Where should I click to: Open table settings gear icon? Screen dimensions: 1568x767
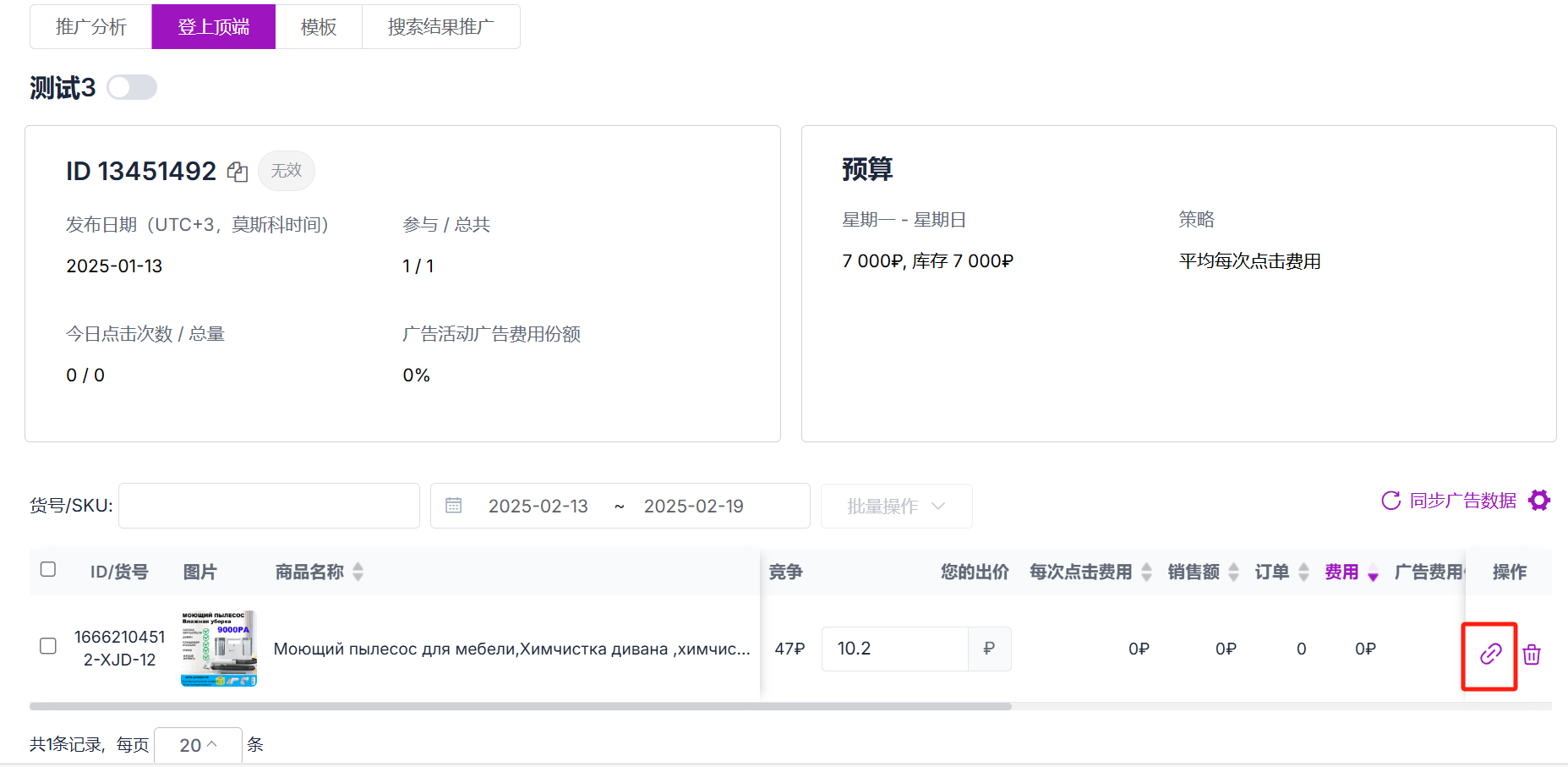click(1539, 501)
